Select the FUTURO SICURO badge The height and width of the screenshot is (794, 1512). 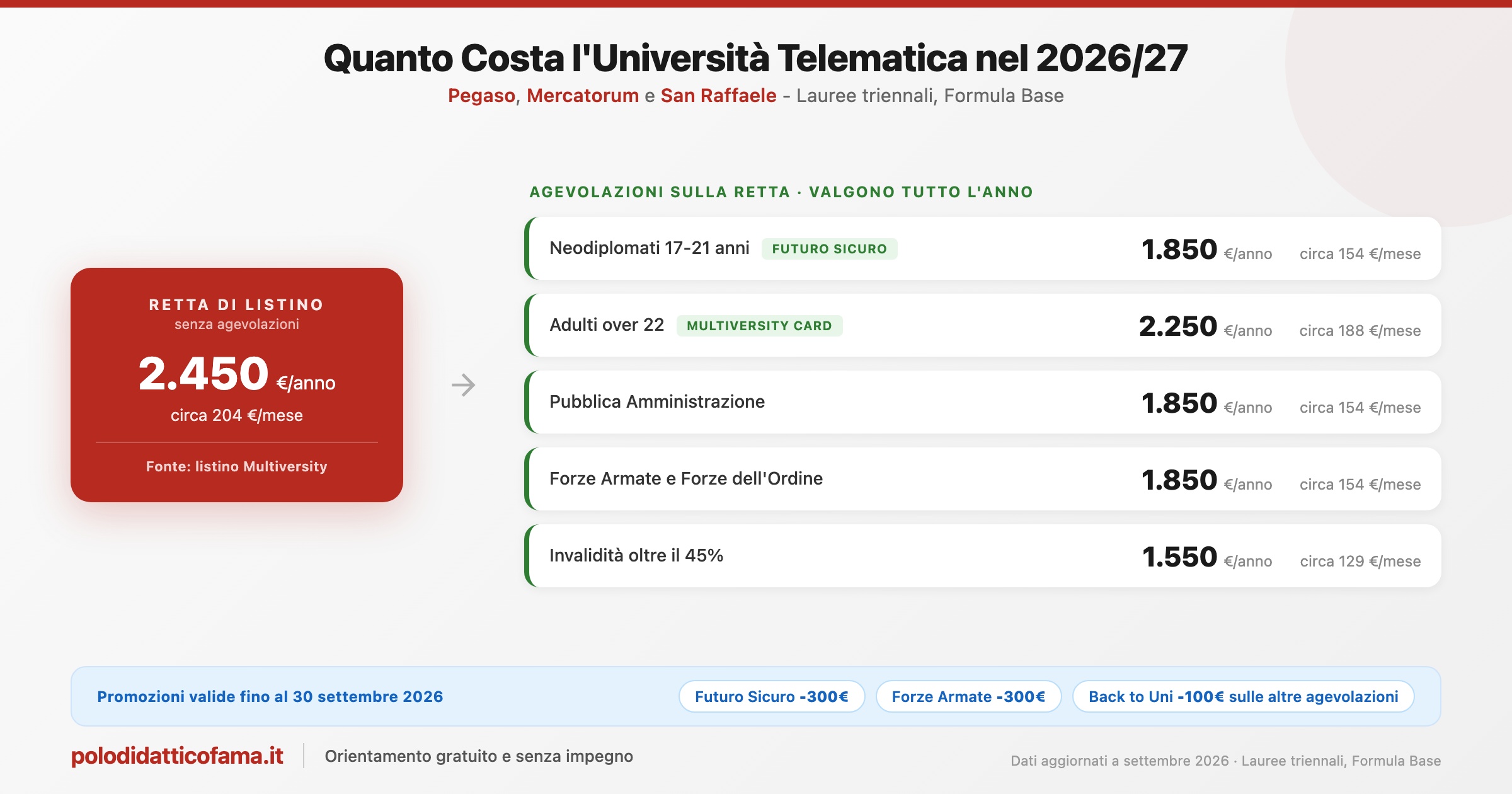(x=829, y=249)
